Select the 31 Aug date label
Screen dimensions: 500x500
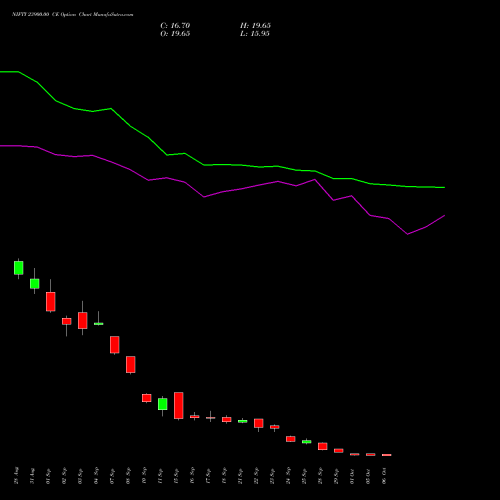(33, 476)
